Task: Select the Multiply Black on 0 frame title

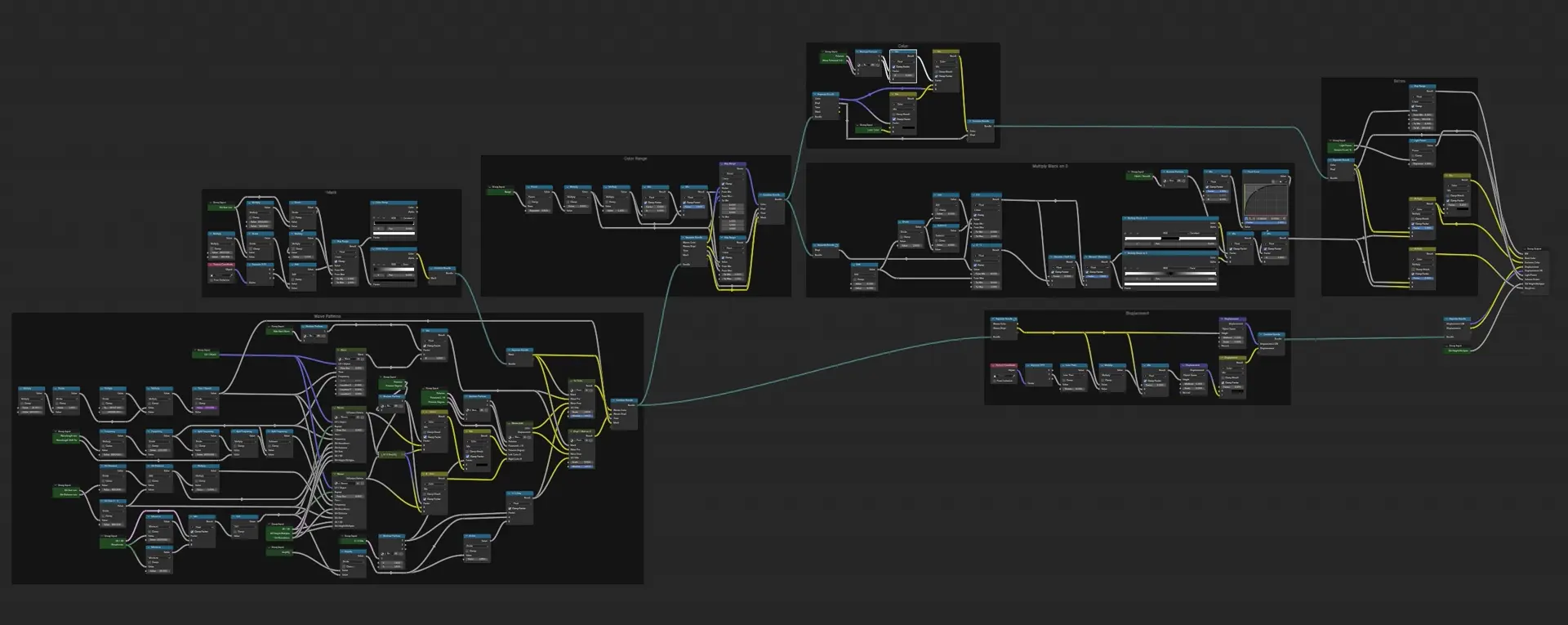Action: point(1049,166)
